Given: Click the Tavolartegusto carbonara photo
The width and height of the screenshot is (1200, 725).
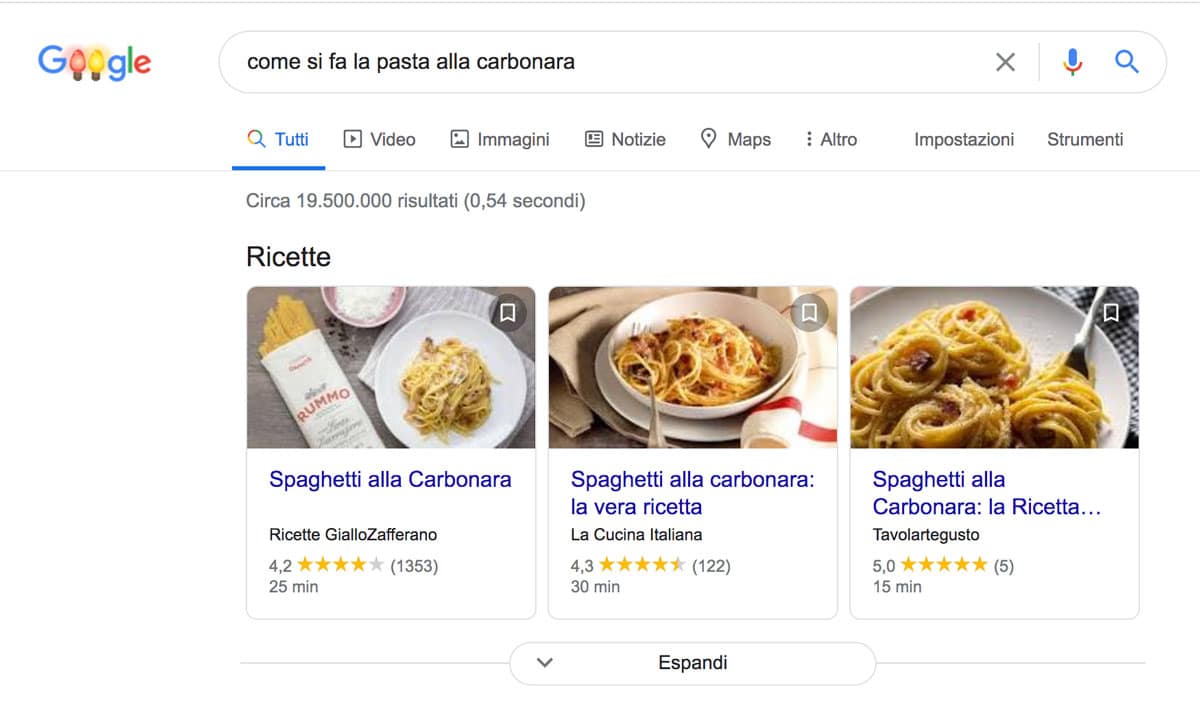Looking at the screenshot, I should 994,367.
